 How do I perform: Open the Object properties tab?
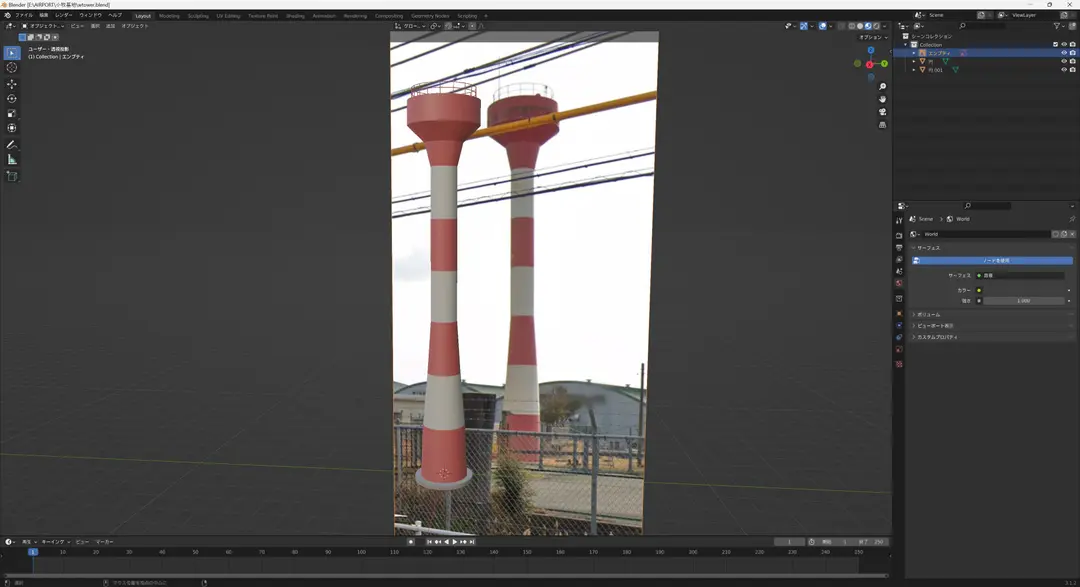(899, 313)
